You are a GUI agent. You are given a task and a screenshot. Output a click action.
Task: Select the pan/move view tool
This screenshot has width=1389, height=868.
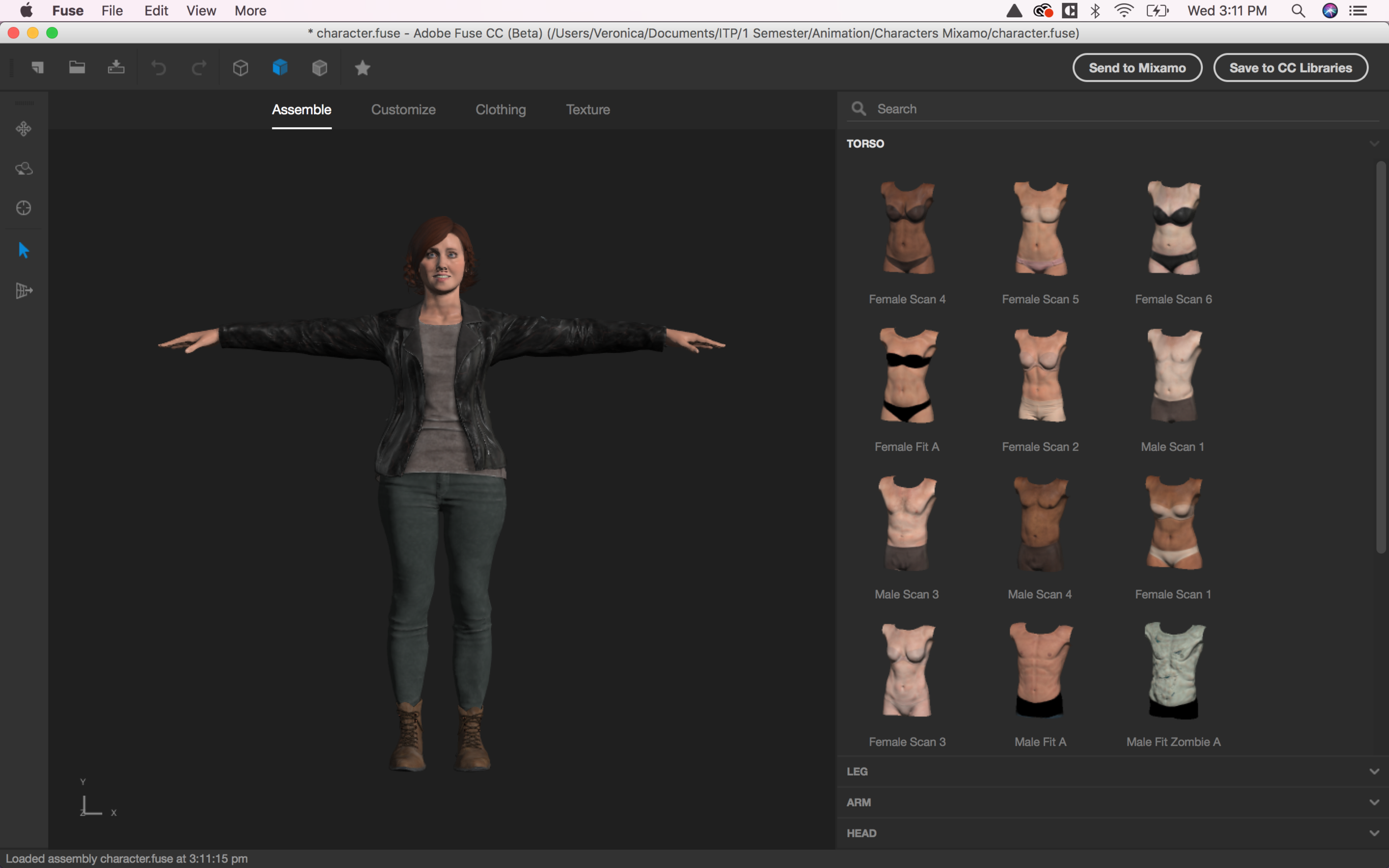pyautogui.click(x=23, y=129)
